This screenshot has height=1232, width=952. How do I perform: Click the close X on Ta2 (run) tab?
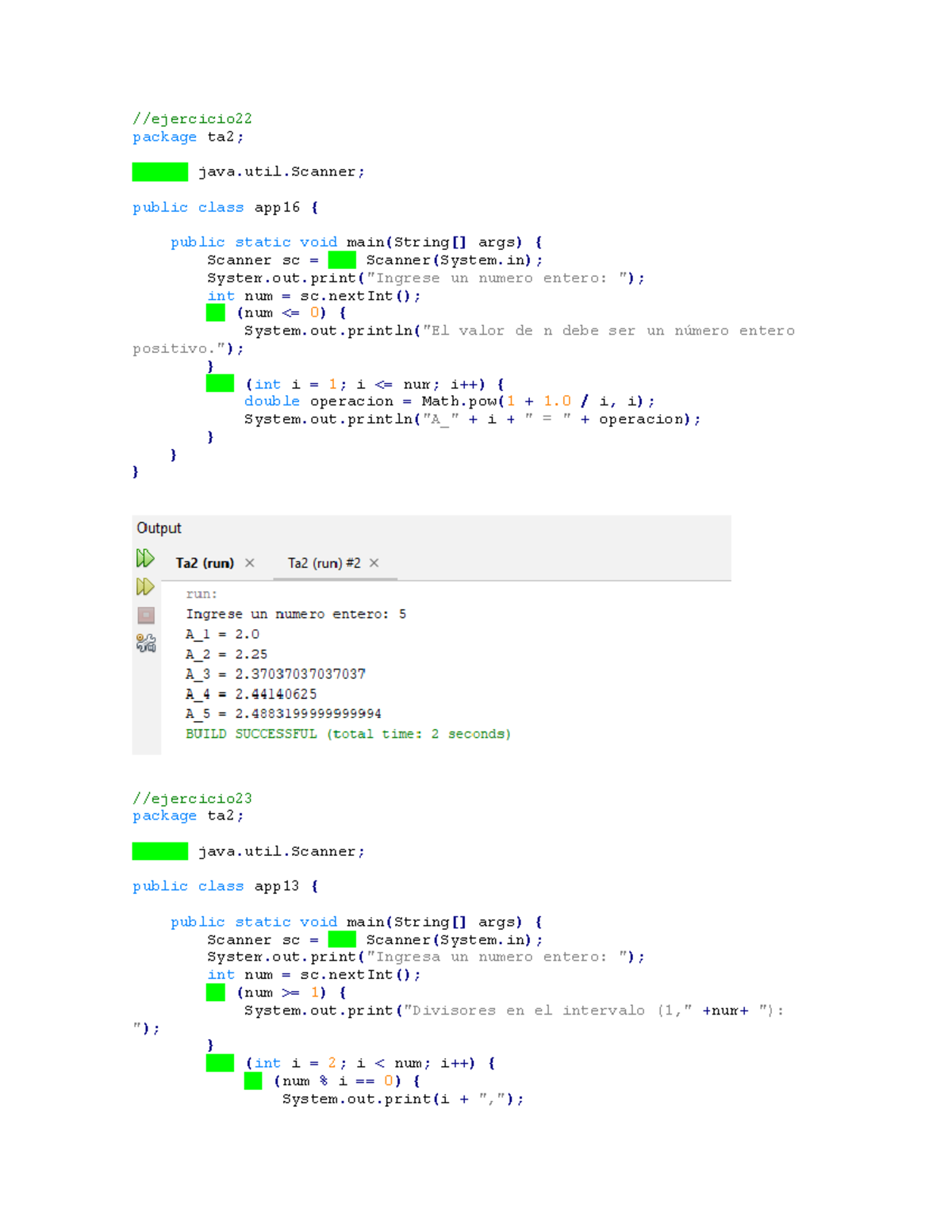[249, 562]
